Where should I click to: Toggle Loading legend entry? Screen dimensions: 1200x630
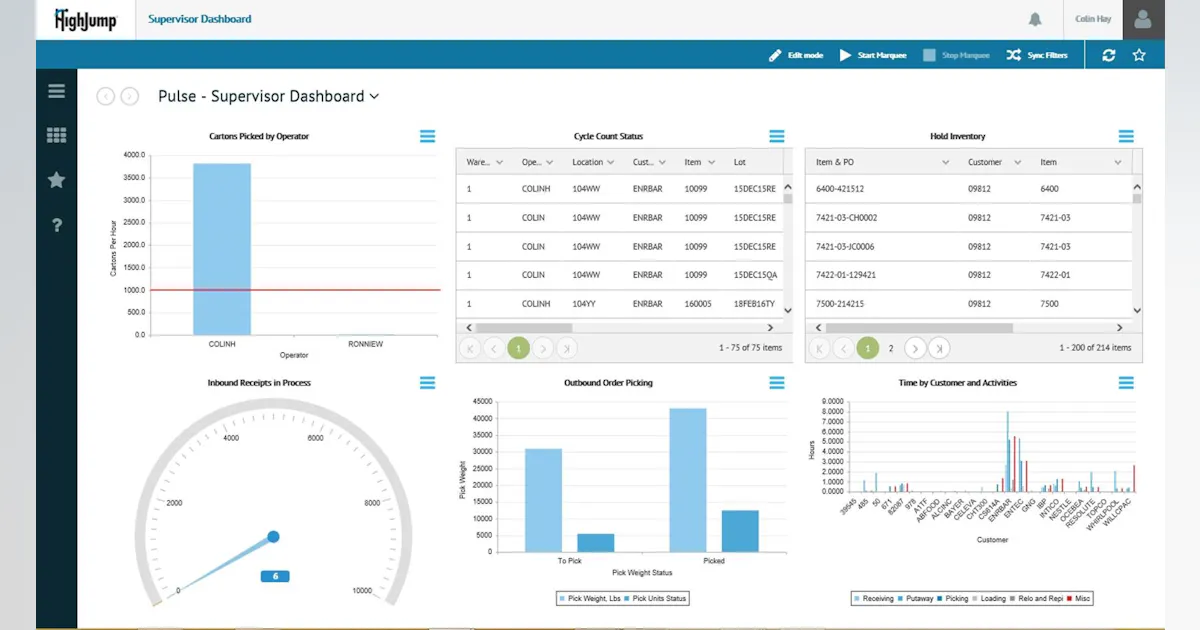coord(989,598)
